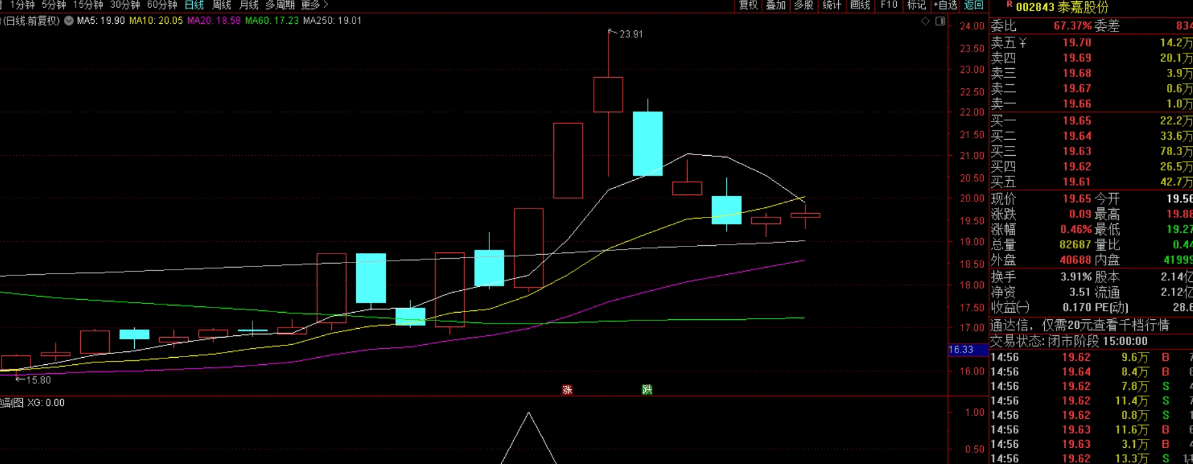Click the 买四 bid row at 19.62
The height and width of the screenshot is (464, 1193).
pyautogui.click(x=1090, y=167)
